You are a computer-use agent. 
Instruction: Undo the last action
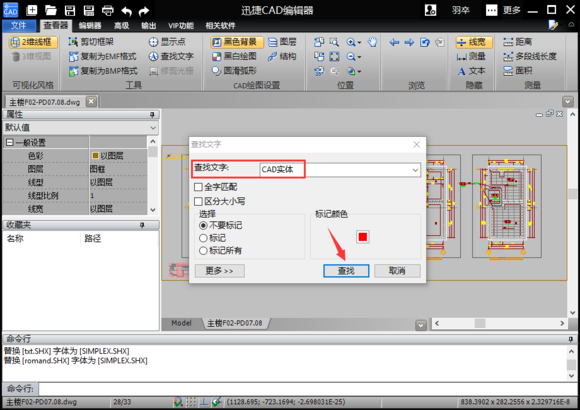pos(127,11)
